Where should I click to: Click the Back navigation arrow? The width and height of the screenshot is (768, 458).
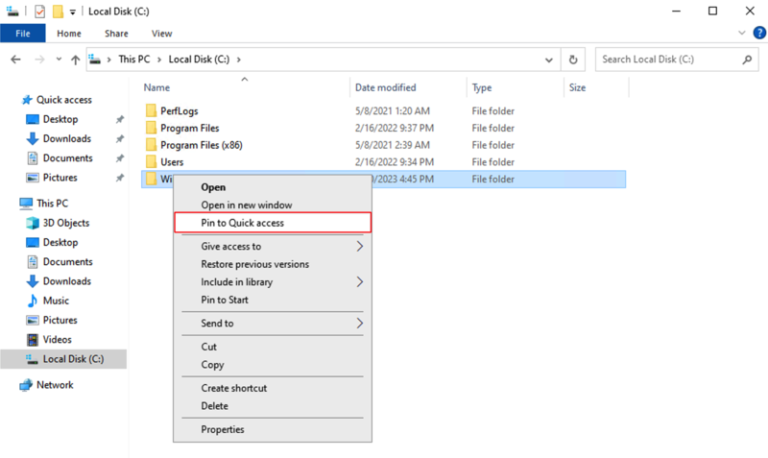point(16,60)
